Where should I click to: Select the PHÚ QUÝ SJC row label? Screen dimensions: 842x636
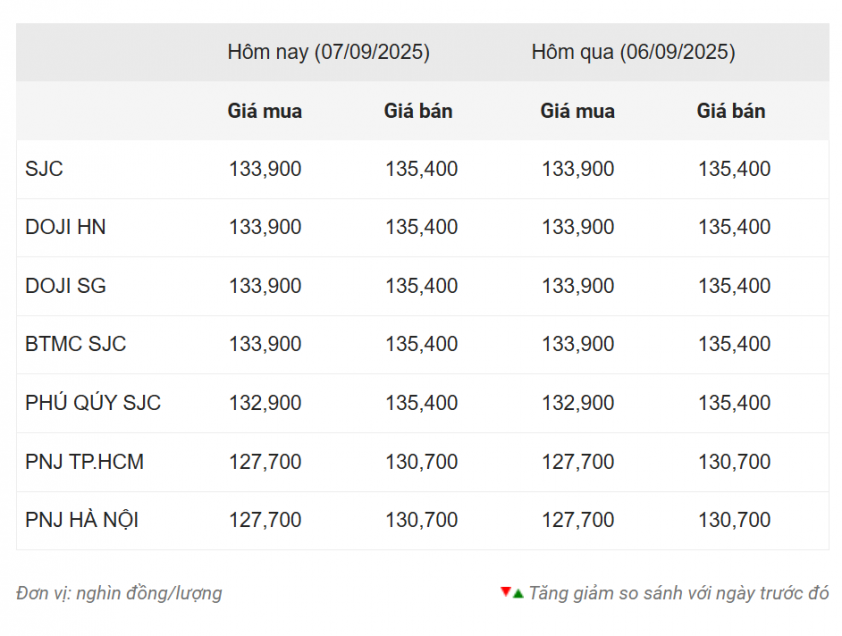tap(93, 402)
